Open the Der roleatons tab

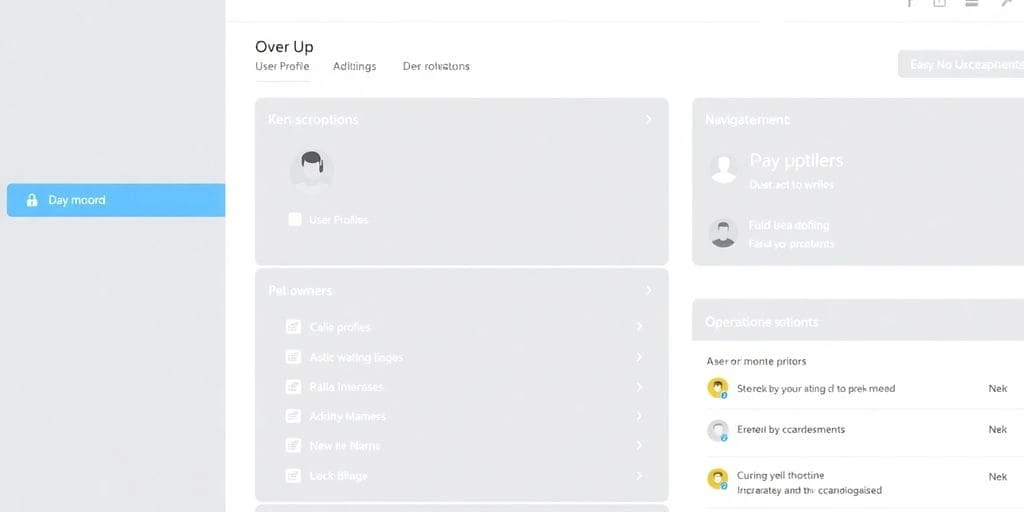436,66
